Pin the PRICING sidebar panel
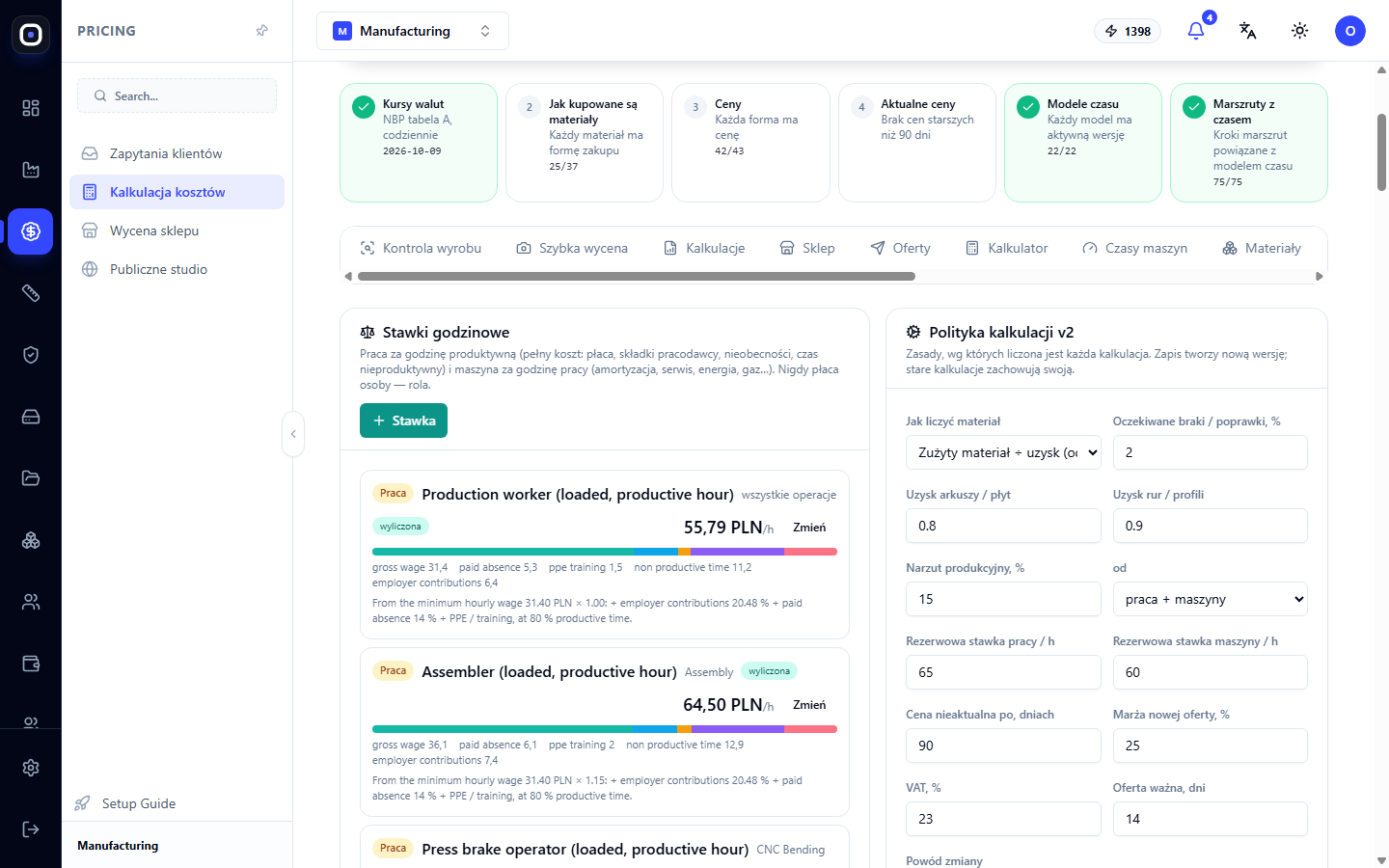Image resolution: width=1389 pixels, height=868 pixels. (x=262, y=31)
